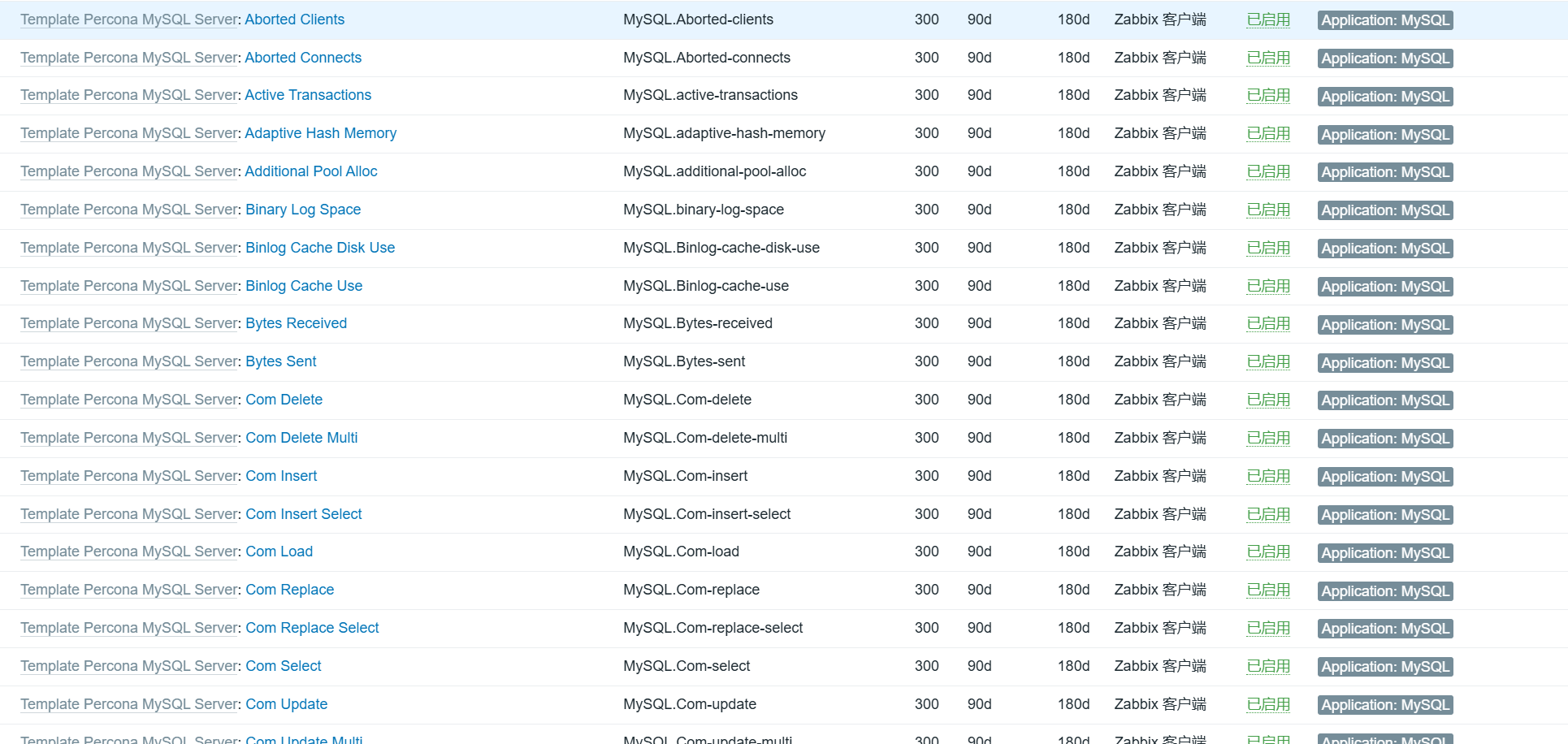Screen dimensions: 1568x744
Task: Select the key text MySQL.Com-delete-multi
Action: [705, 438]
